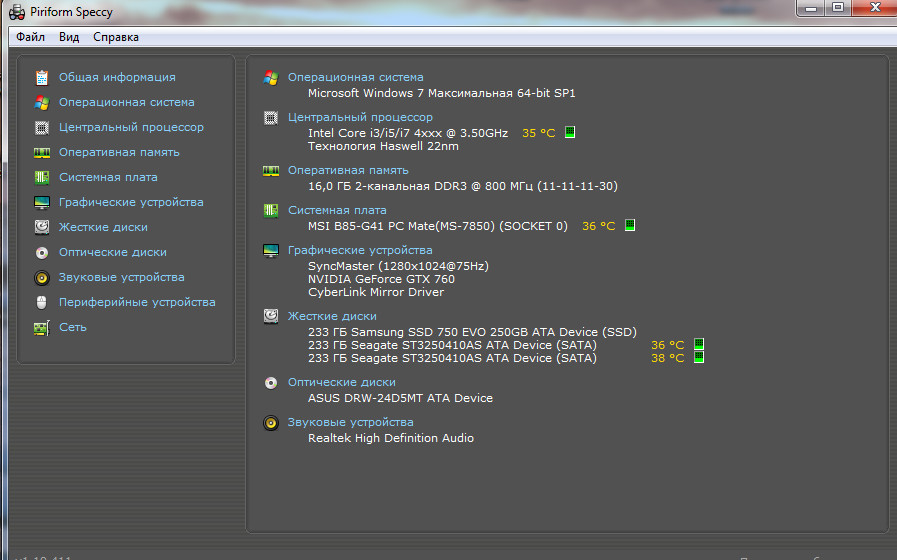Click the sidebar motherboard icon
897x560 pixels.
pos(42,177)
